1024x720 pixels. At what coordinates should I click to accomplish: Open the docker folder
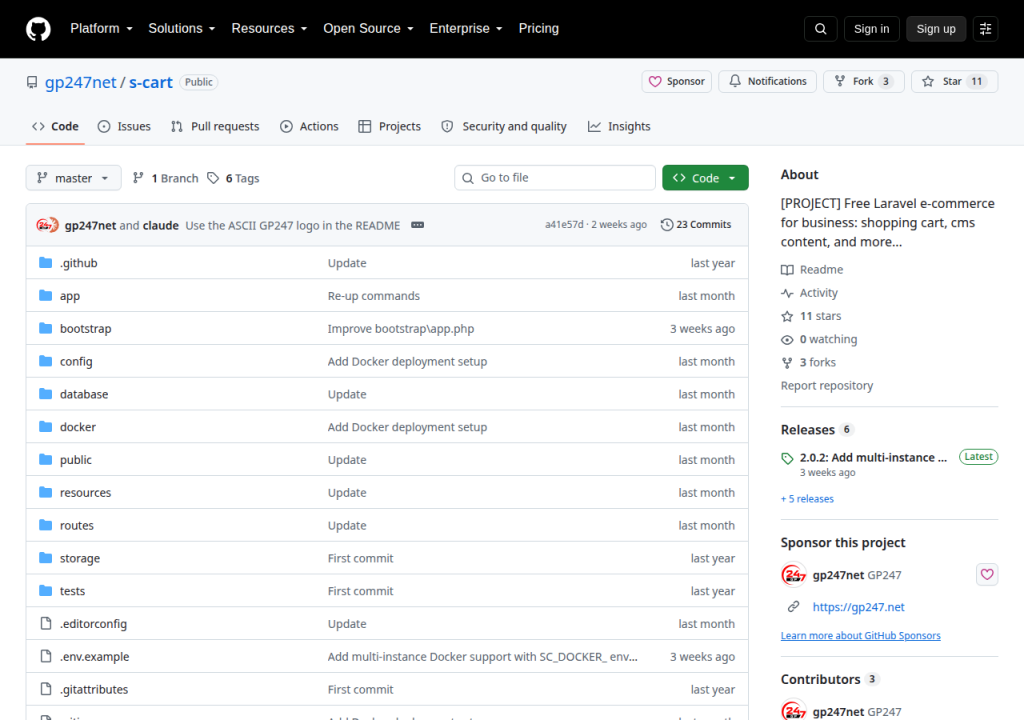(x=78, y=427)
